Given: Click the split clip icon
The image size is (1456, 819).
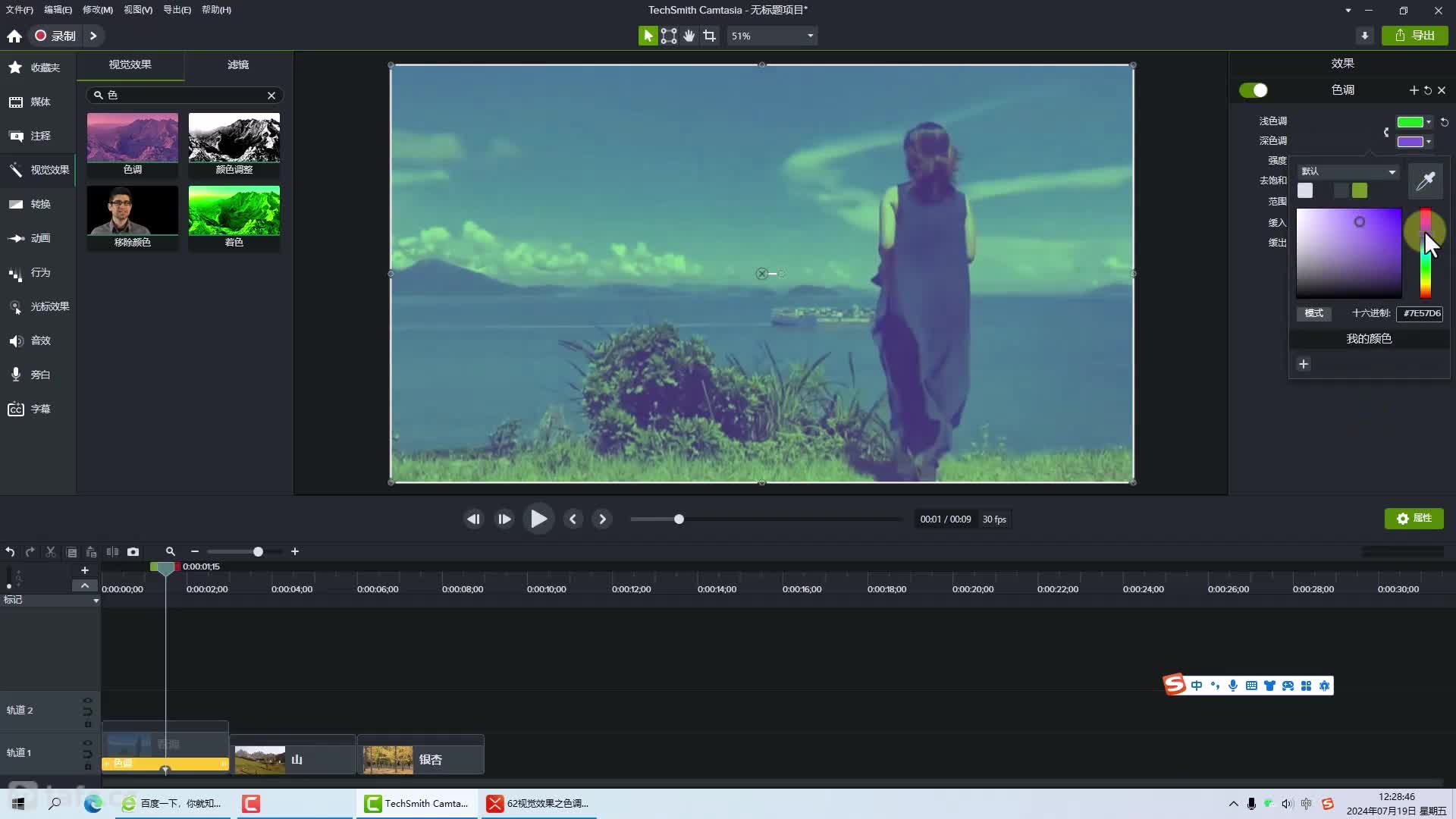Looking at the screenshot, I should pyautogui.click(x=112, y=552).
